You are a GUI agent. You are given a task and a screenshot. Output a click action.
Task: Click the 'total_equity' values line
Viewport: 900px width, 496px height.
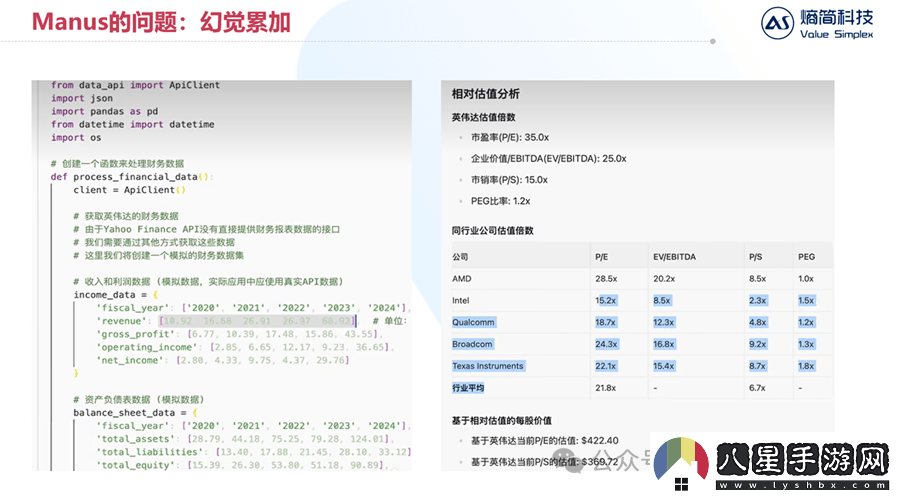tap(242, 465)
